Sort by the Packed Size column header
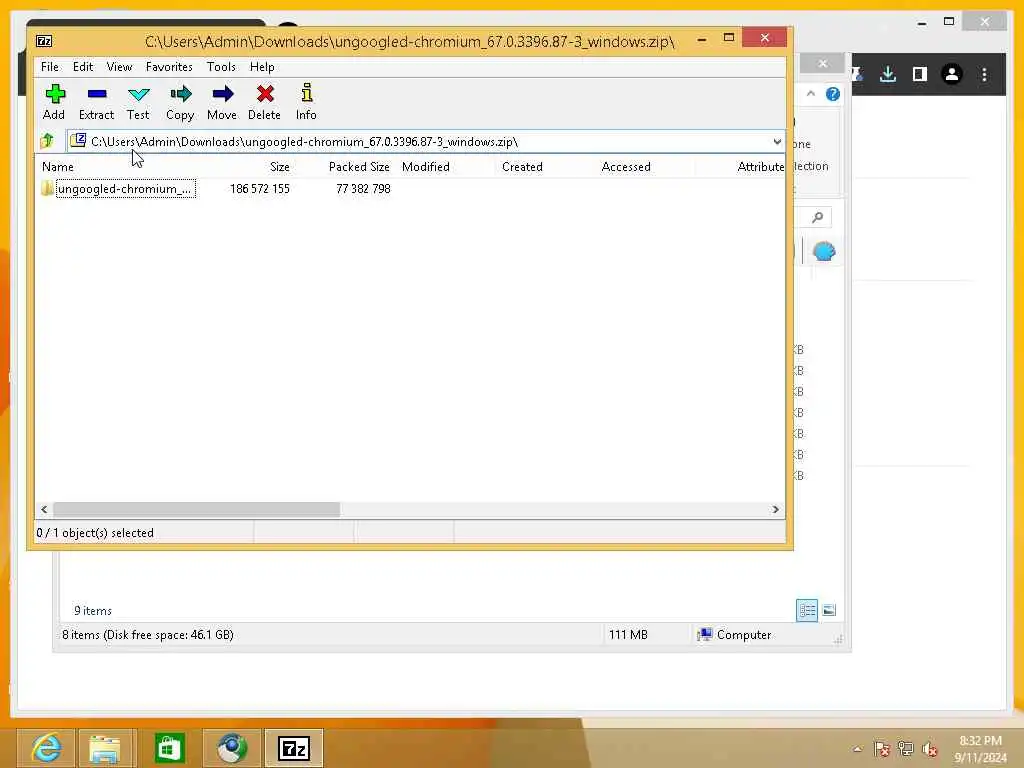Image resolution: width=1024 pixels, height=768 pixels. point(359,167)
